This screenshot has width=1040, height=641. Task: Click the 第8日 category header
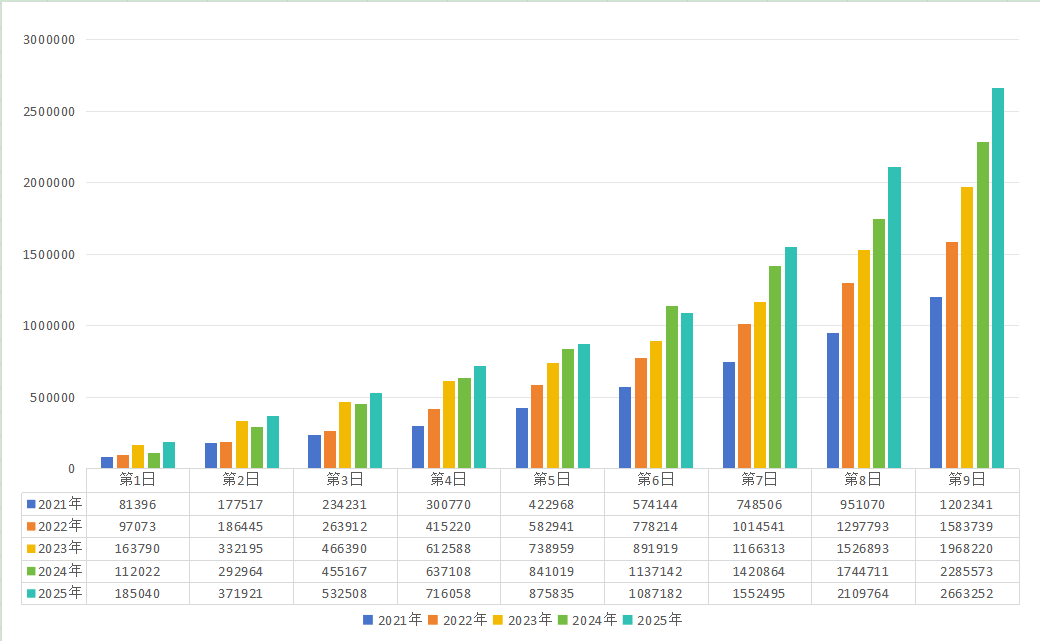click(863, 480)
